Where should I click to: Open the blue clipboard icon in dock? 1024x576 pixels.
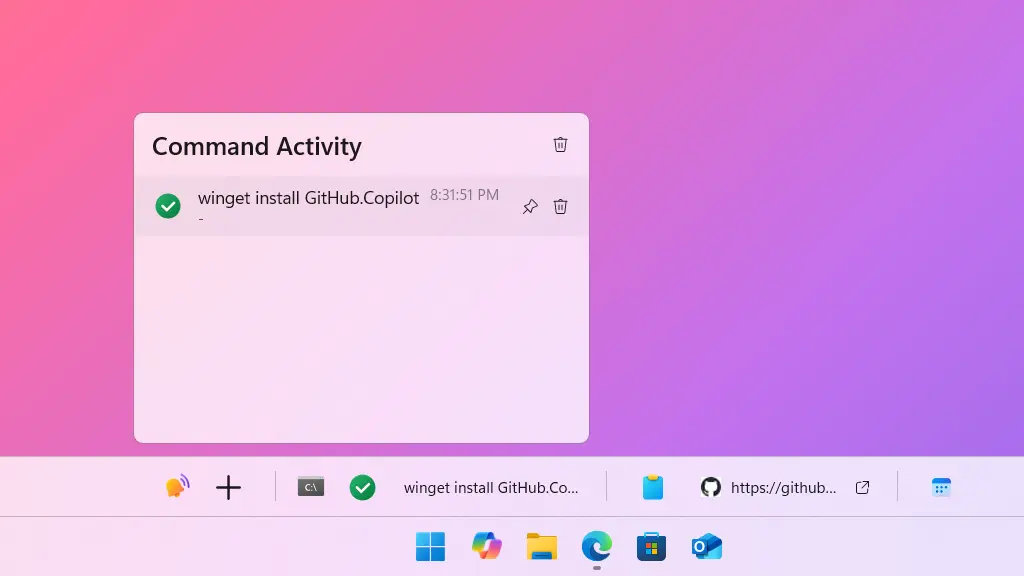[652, 487]
